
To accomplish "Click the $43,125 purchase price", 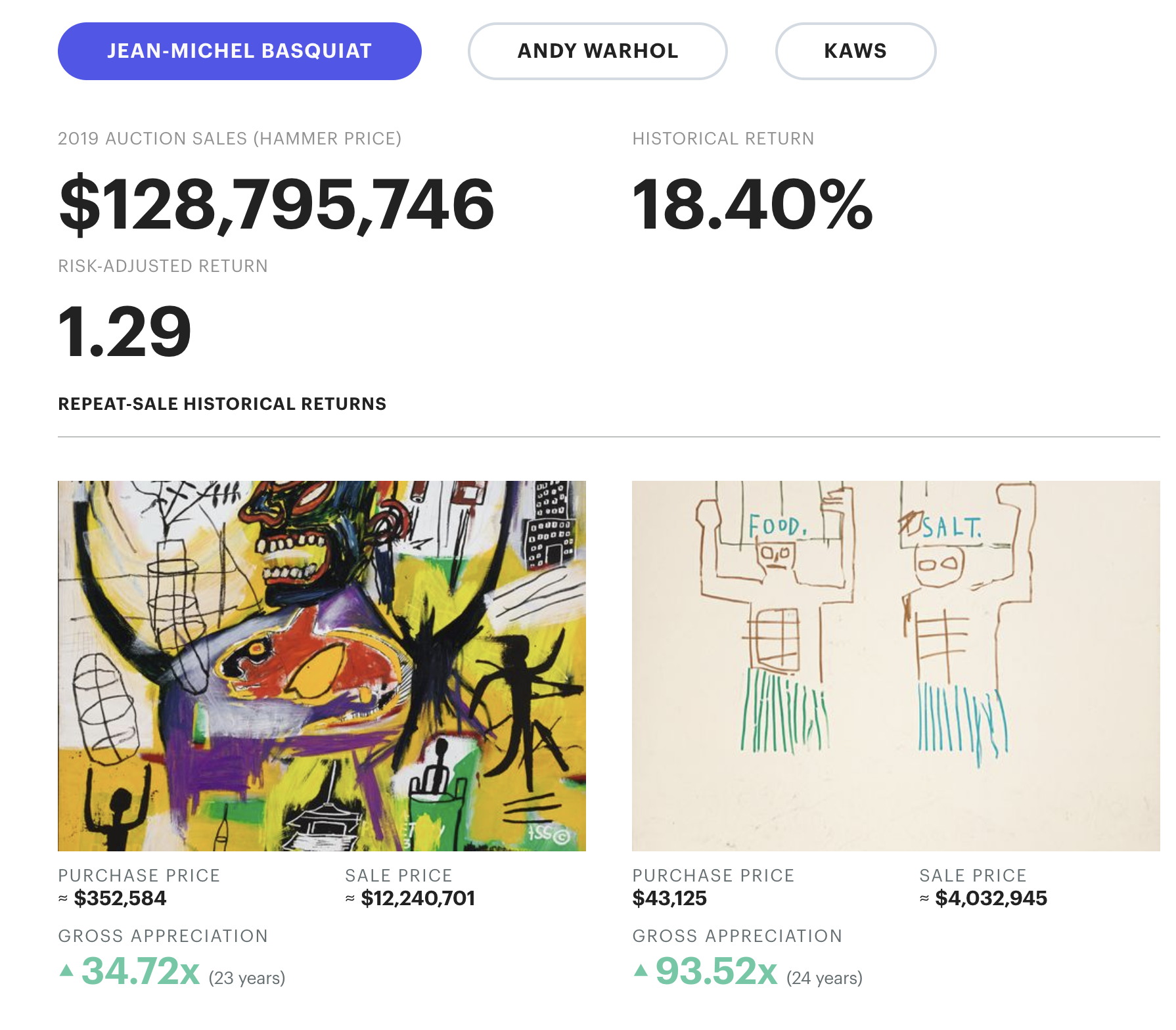I will (669, 898).
